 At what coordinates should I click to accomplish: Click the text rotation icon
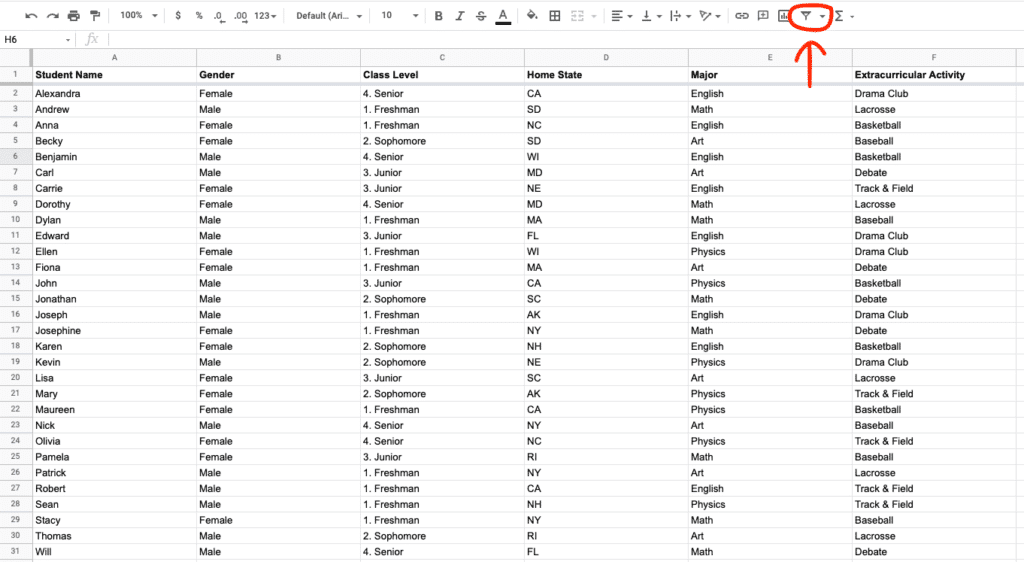click(x=705, y=16)
